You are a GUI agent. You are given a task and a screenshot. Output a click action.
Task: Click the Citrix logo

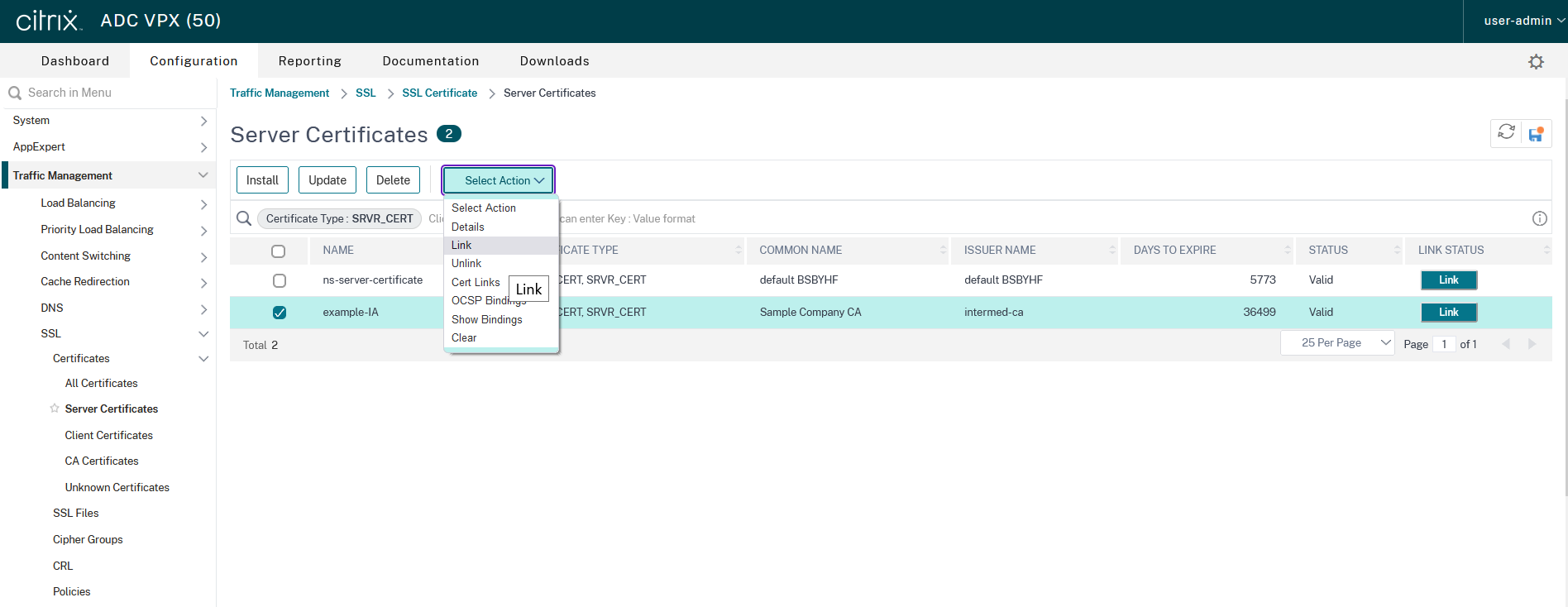[49, 21]
